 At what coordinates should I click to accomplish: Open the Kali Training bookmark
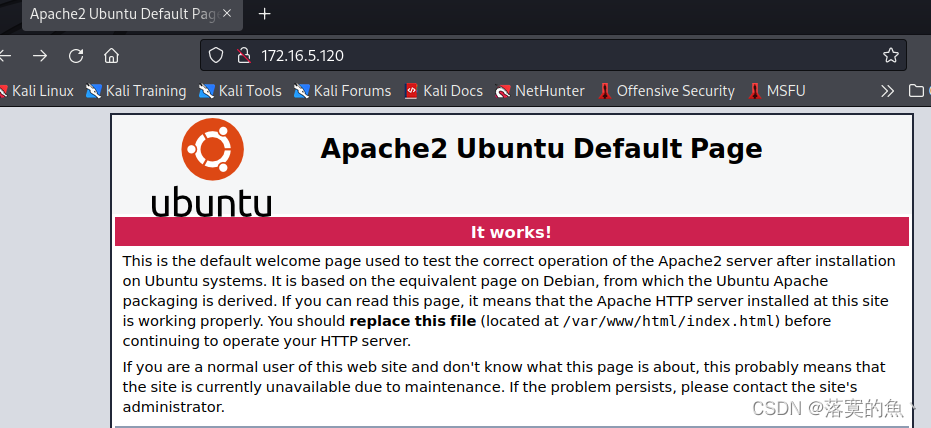pos(136,91)
